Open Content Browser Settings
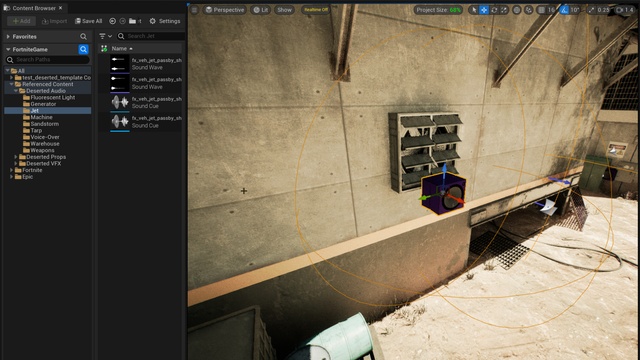 [x=164, y=21]
